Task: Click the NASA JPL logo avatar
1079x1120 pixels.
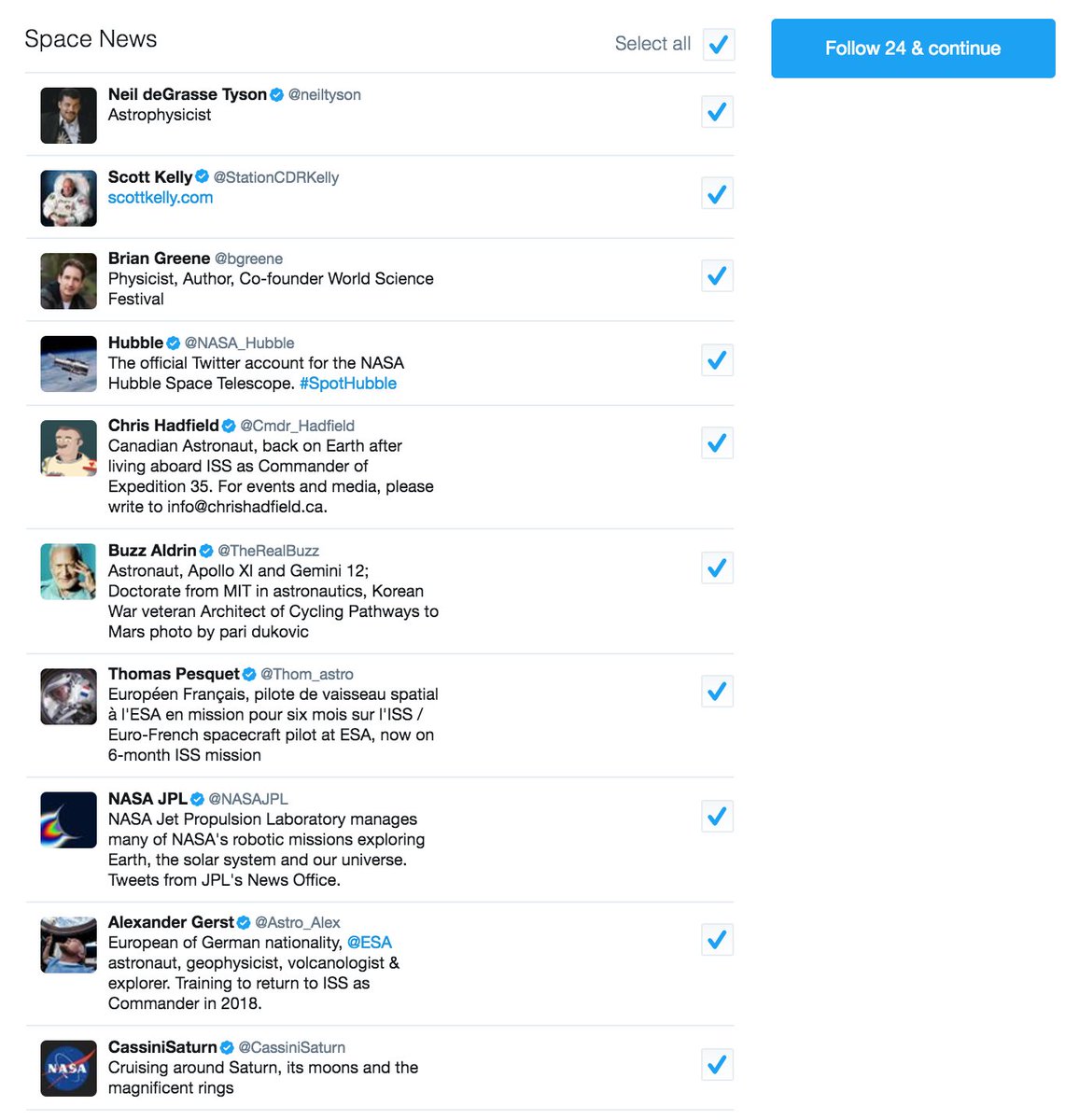Action: 69,820
